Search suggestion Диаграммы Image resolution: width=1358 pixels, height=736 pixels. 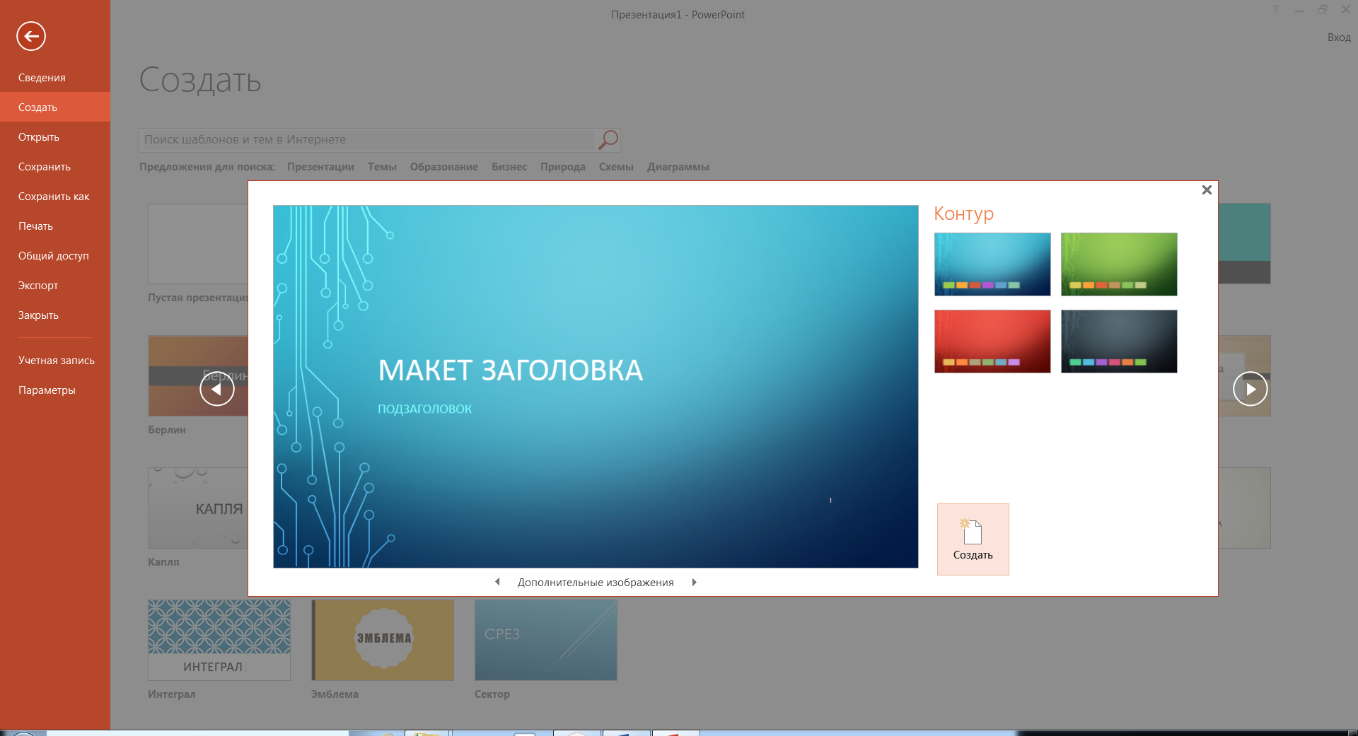(678, 167)
